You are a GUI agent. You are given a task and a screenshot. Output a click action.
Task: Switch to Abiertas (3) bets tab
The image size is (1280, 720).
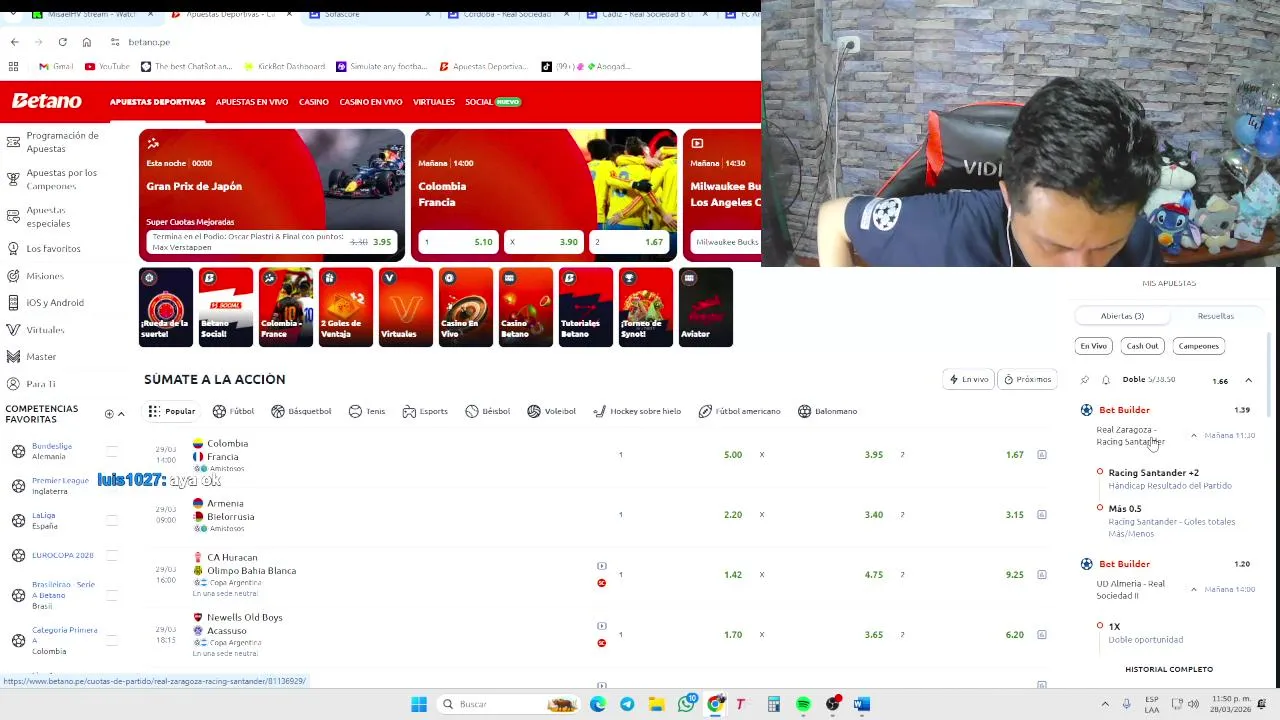(1122, 316)
